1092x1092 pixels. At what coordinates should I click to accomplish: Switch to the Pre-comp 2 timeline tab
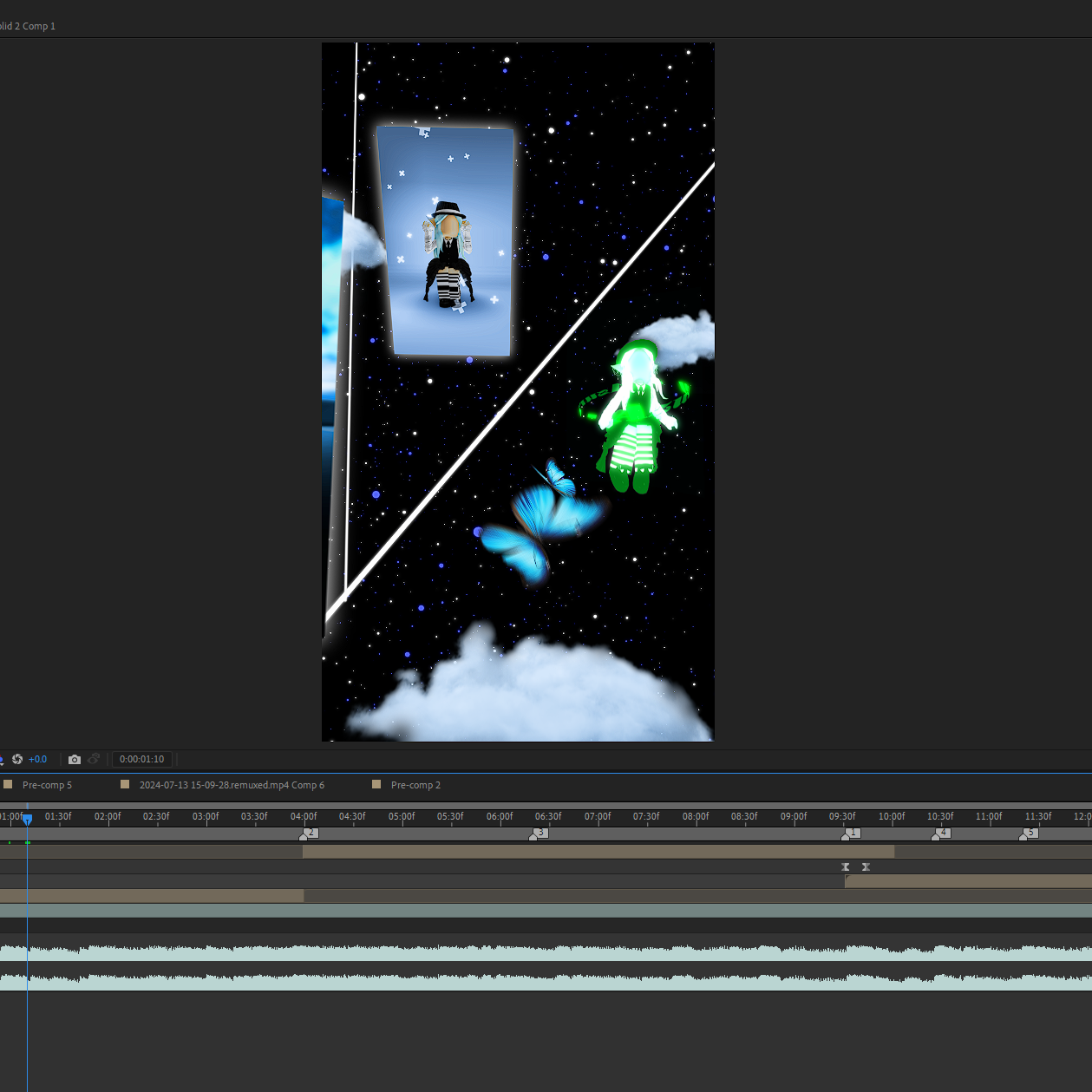click(415, 785)
